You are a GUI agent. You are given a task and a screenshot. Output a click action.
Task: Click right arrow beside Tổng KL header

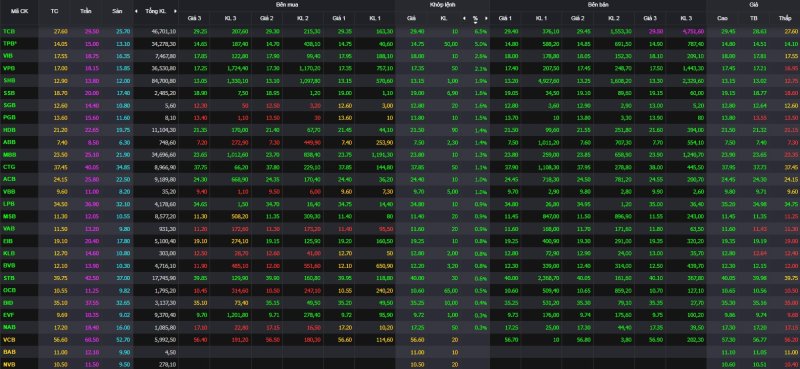(176, 11)
